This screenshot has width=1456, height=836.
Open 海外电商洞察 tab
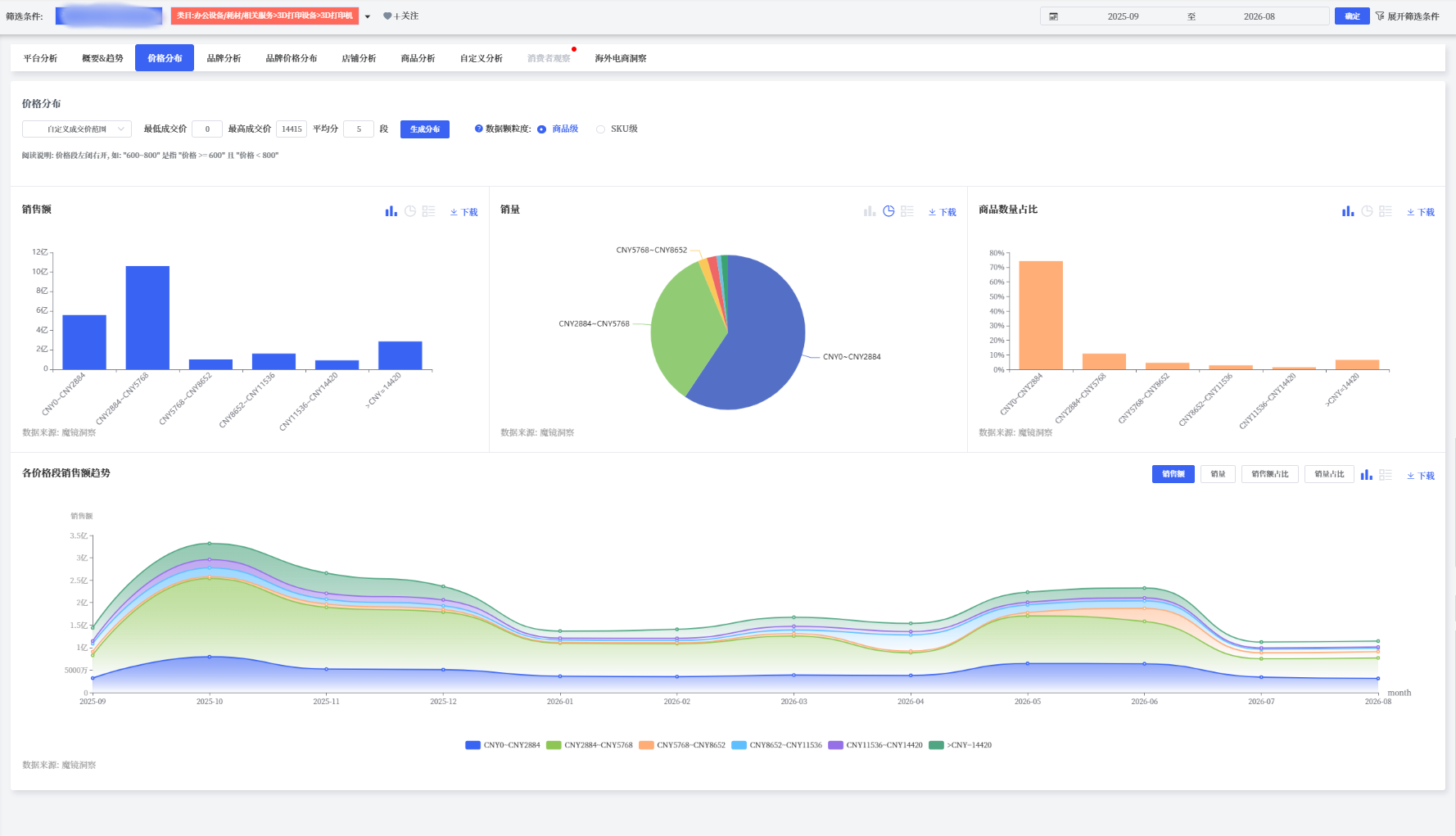(x=621, y=58)
